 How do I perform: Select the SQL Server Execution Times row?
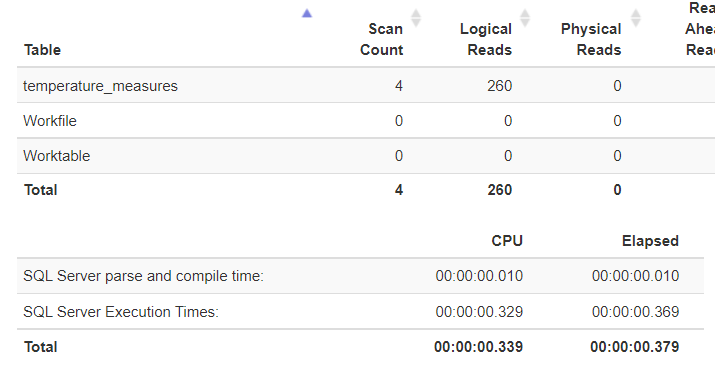[x=360, y=311]
